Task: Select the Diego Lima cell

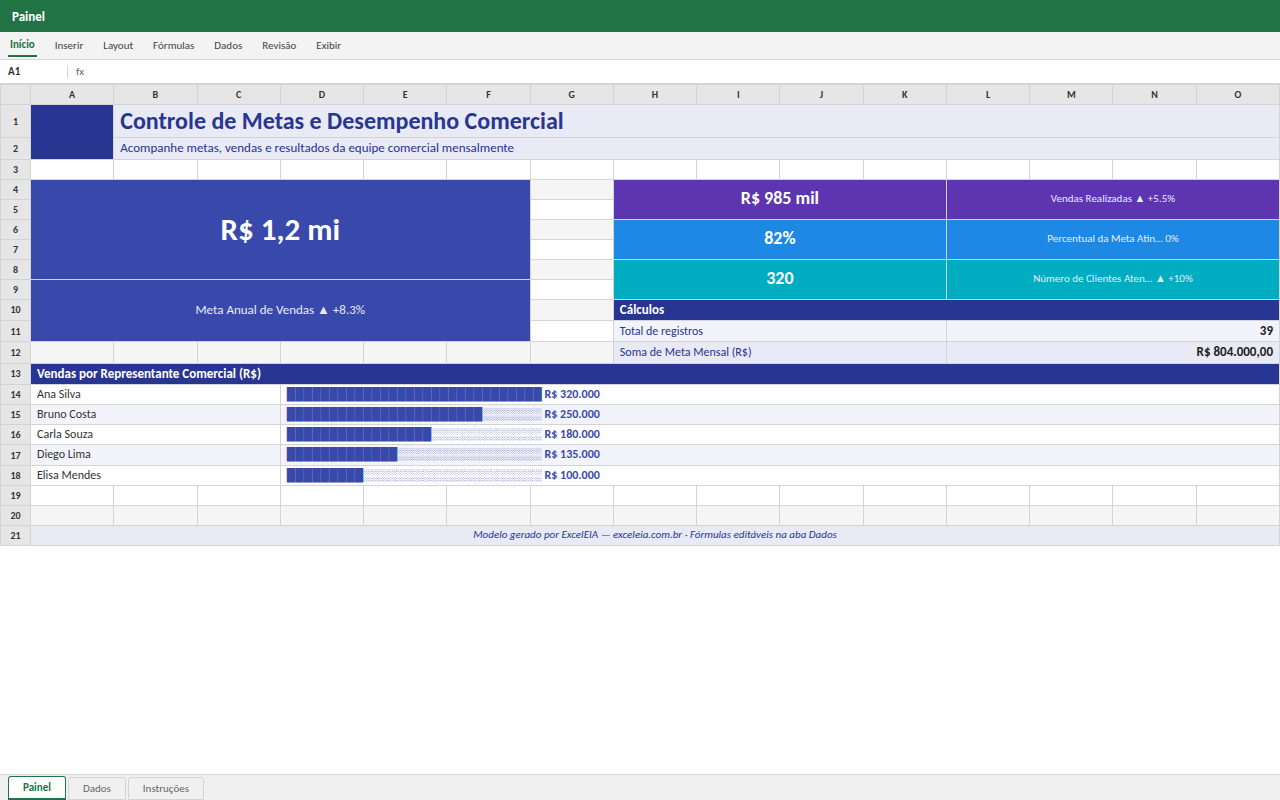Action: point(156,454)
